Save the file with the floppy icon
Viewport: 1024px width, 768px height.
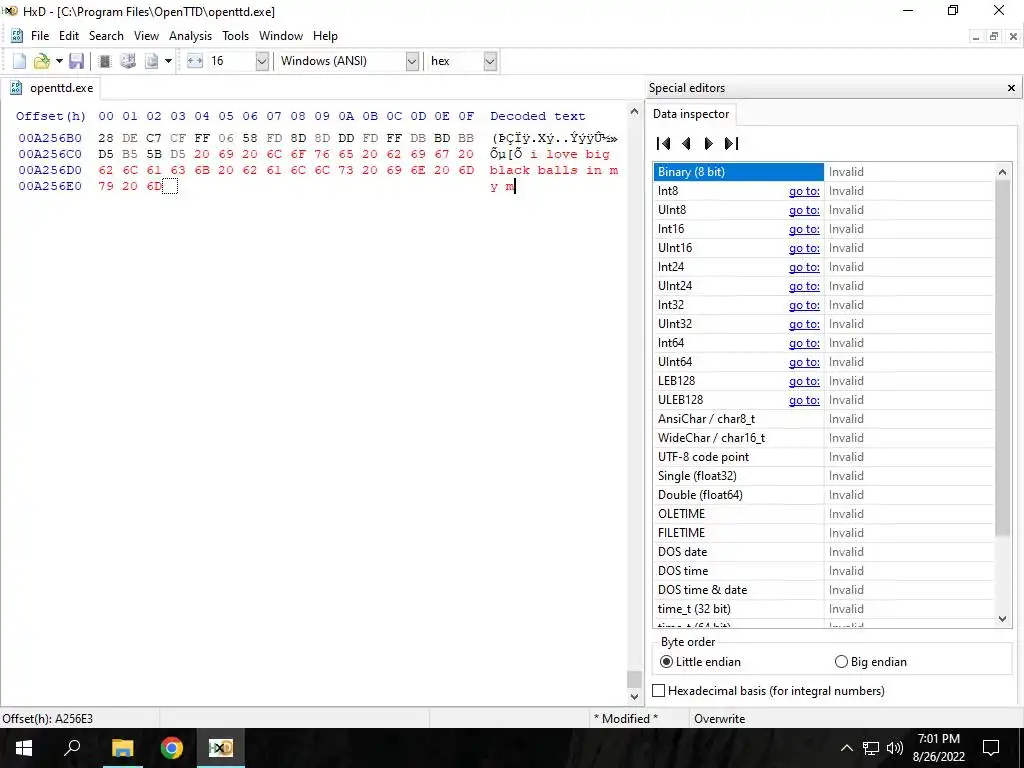tap(76, 61)
